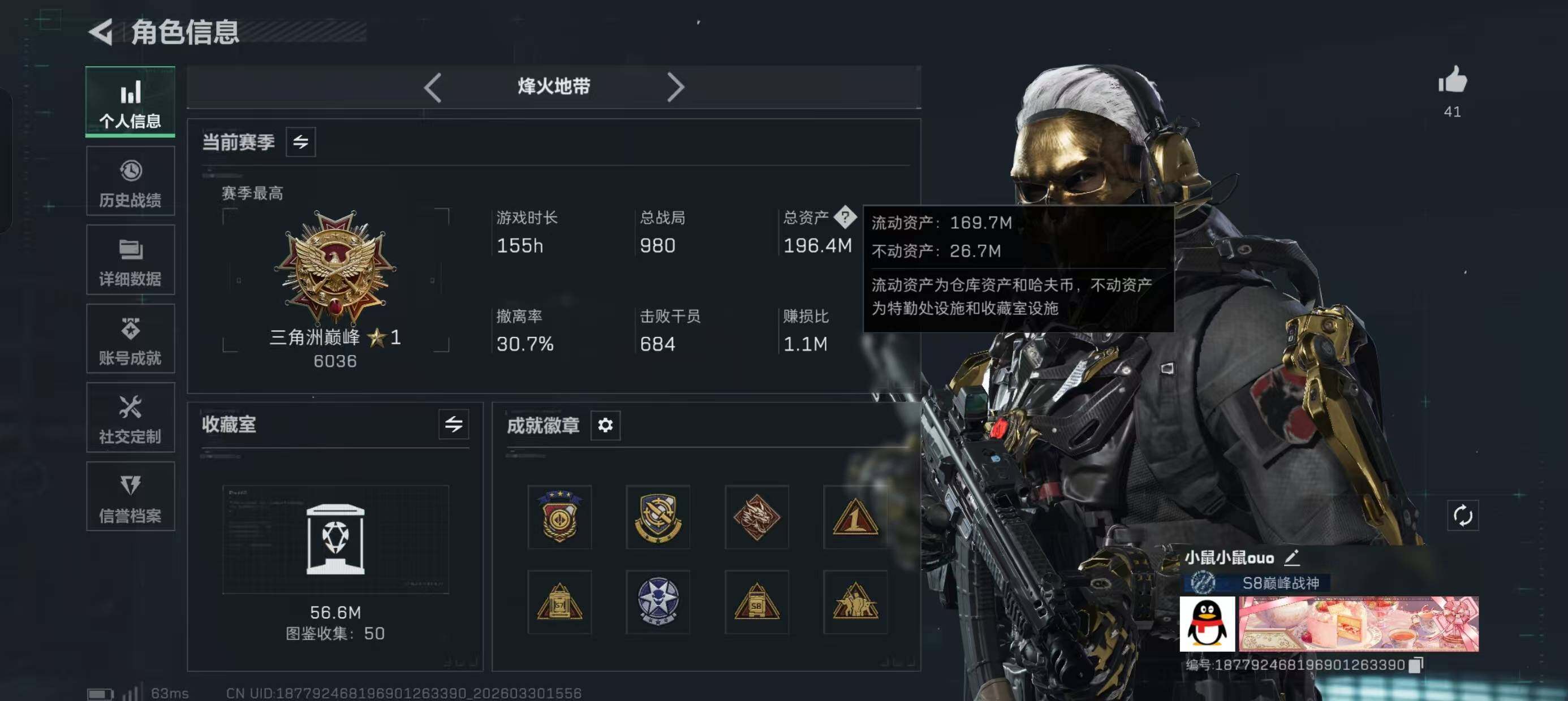Toggle the 收藏室 swap button

click(454, 424)
